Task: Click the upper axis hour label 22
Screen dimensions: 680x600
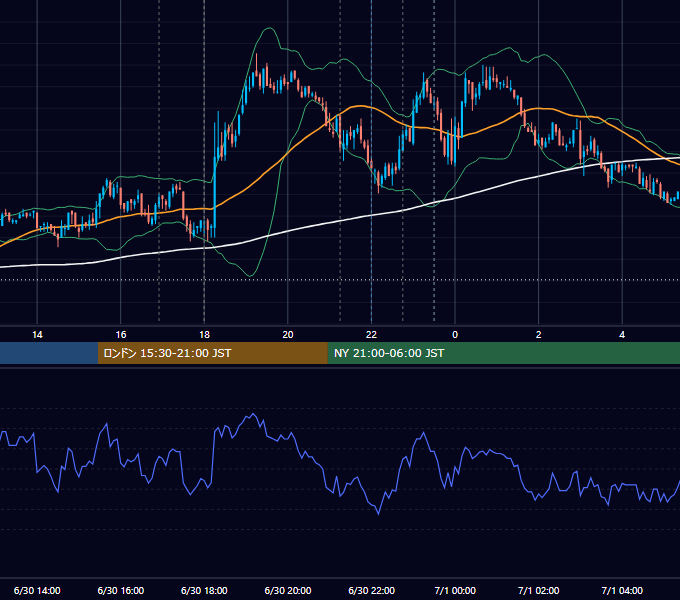Action: tap(371, 335)
